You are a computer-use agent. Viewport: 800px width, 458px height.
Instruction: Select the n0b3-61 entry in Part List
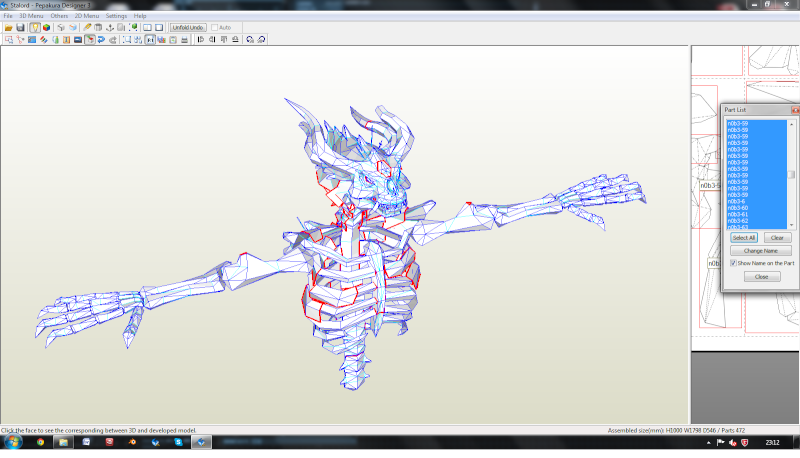757,215
